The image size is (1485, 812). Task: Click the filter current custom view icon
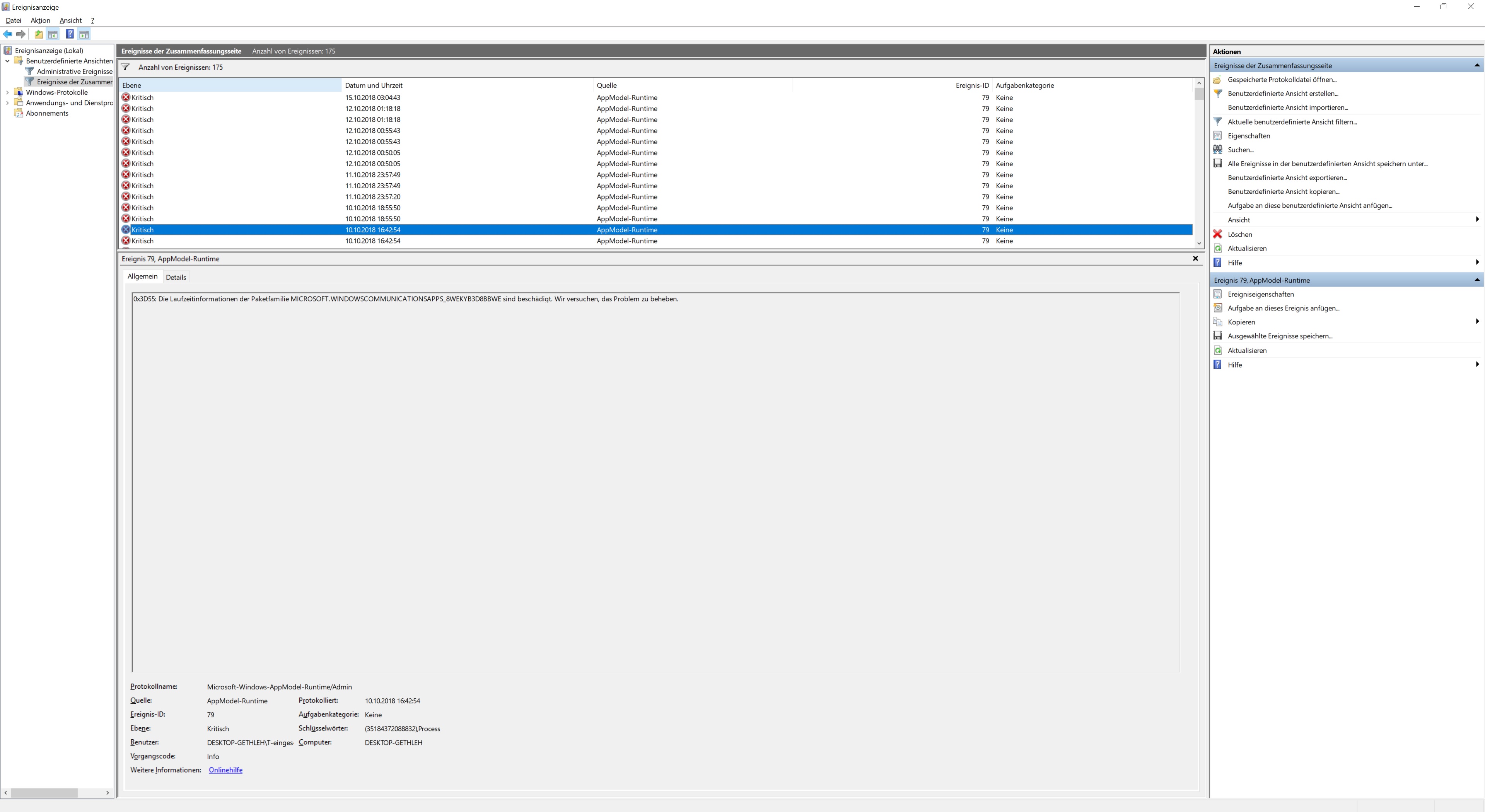(1217, 121)
